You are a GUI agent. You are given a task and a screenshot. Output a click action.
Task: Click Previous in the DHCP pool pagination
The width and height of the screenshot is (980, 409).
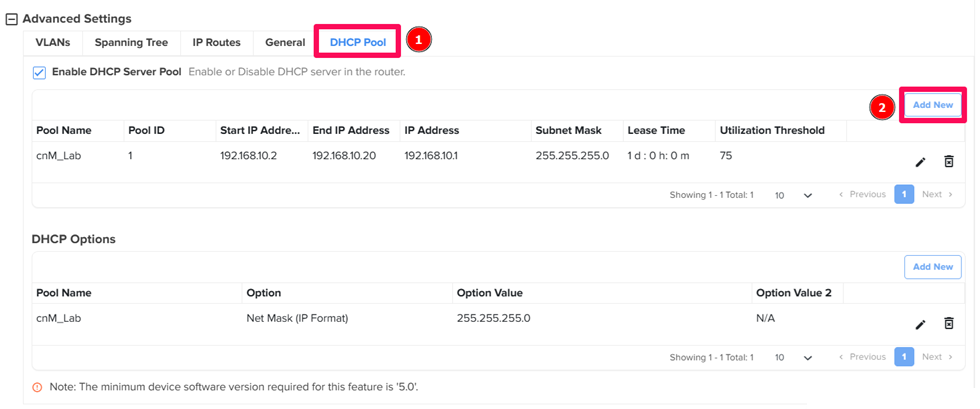861,195
